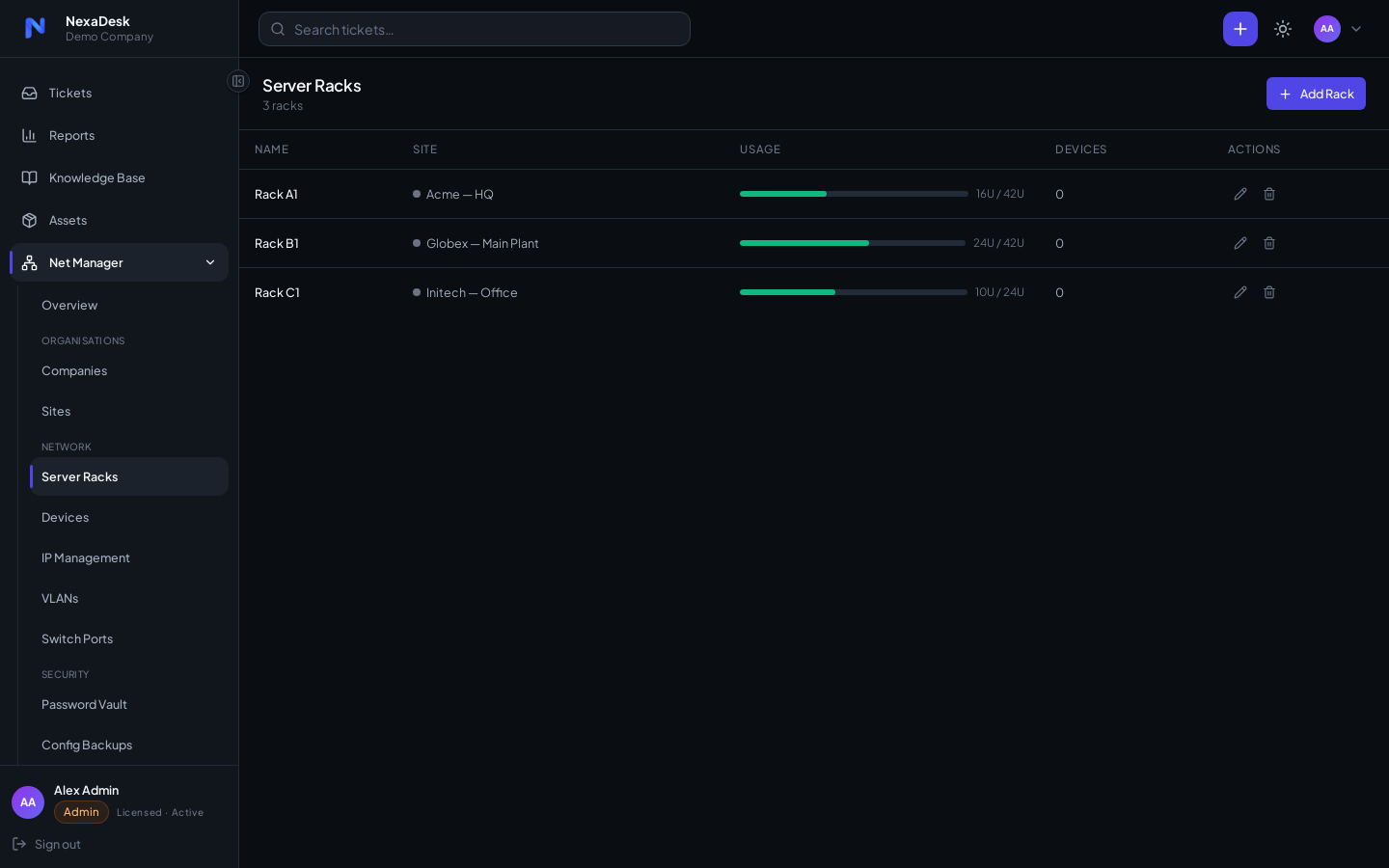Click the Acme — HQ site cell
1389x868 pixels.
click(453, 195)
